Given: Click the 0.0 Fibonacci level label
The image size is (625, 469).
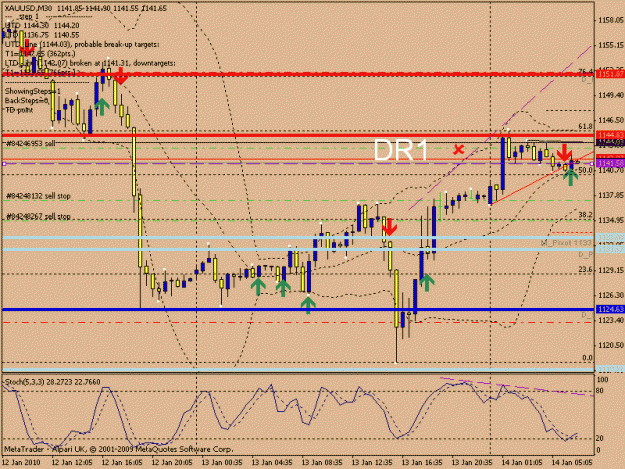Looking at the screenshot, I should (588, 358).
